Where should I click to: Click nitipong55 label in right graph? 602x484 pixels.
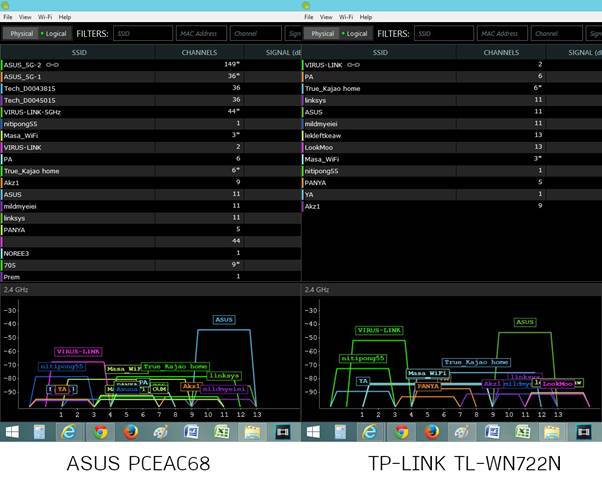(x=363, y=358)
